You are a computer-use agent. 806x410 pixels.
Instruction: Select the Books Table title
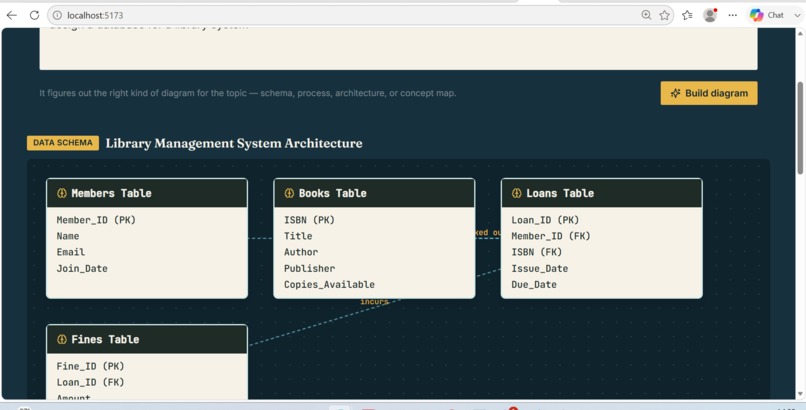point(333,193)
